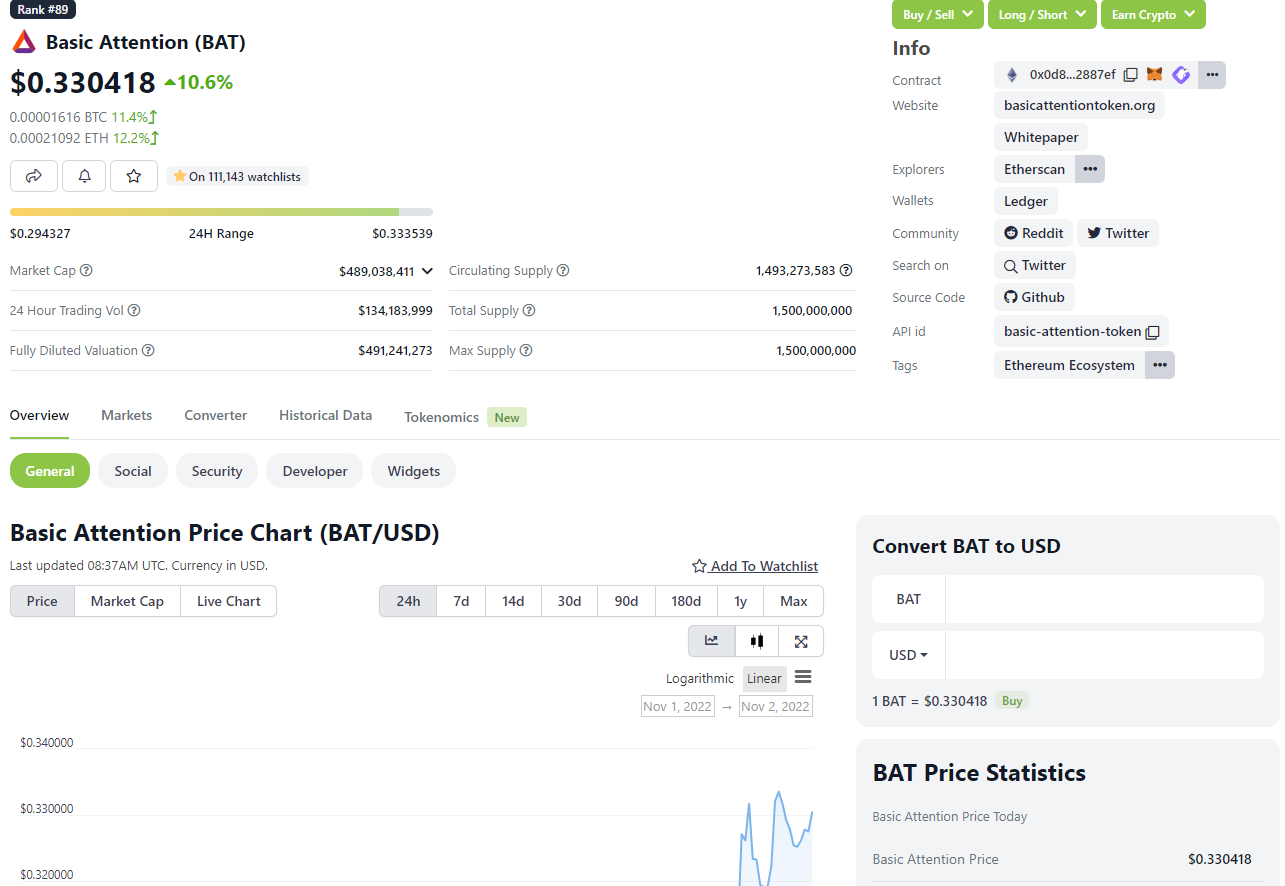Select Logarithmic chart scale
Screen dimensions: 1285x886
[x=700, y=679]
